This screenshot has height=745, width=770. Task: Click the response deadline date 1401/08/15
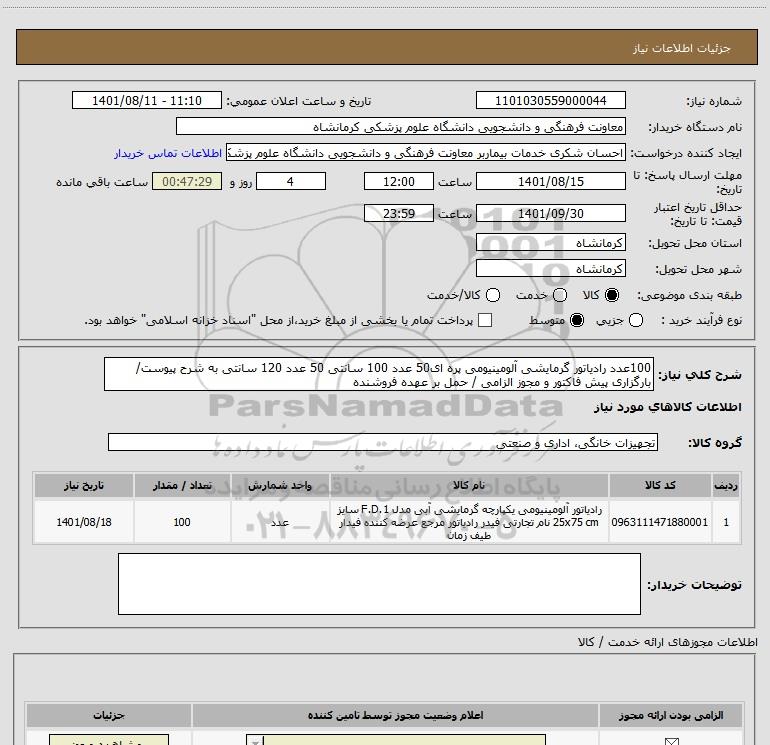pos(550,182)
